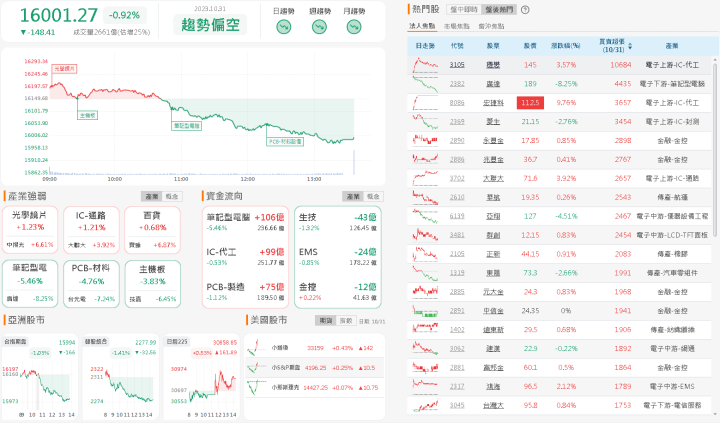Select PCB-製造 +75億 fund flow row

245,291
